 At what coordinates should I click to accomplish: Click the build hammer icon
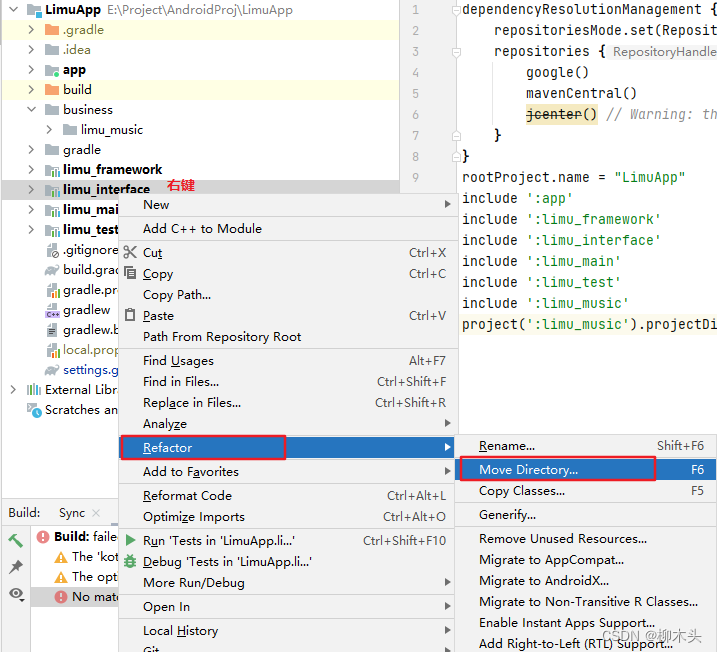click(16, 540)
